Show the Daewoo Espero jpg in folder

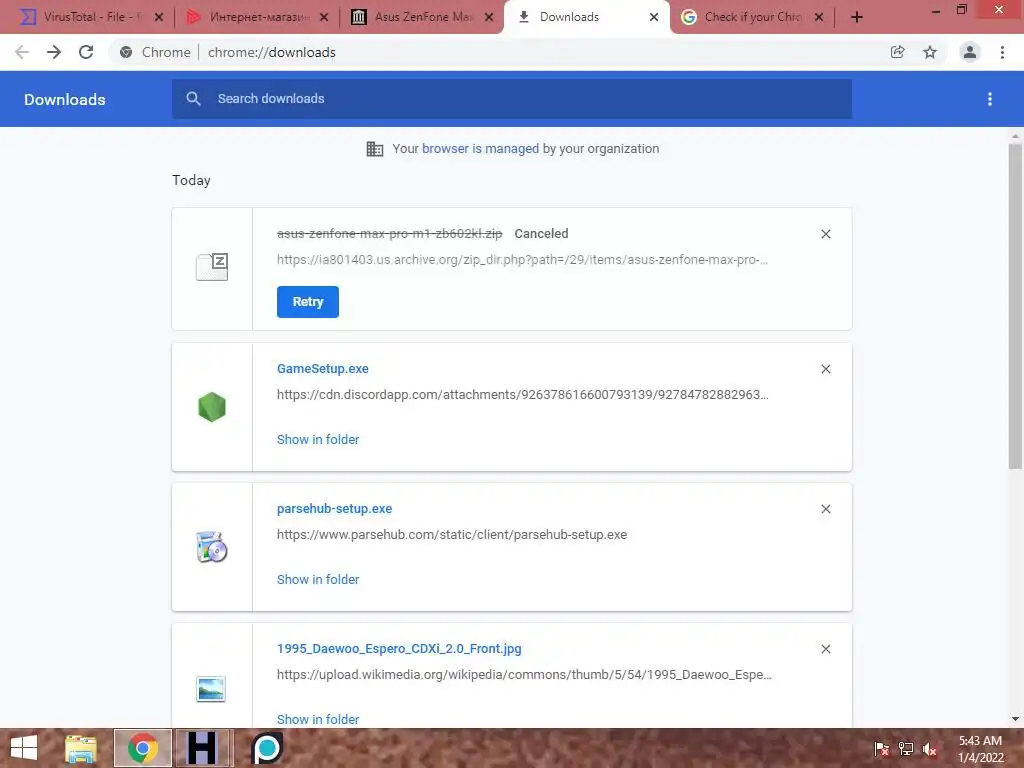[318, 719]
